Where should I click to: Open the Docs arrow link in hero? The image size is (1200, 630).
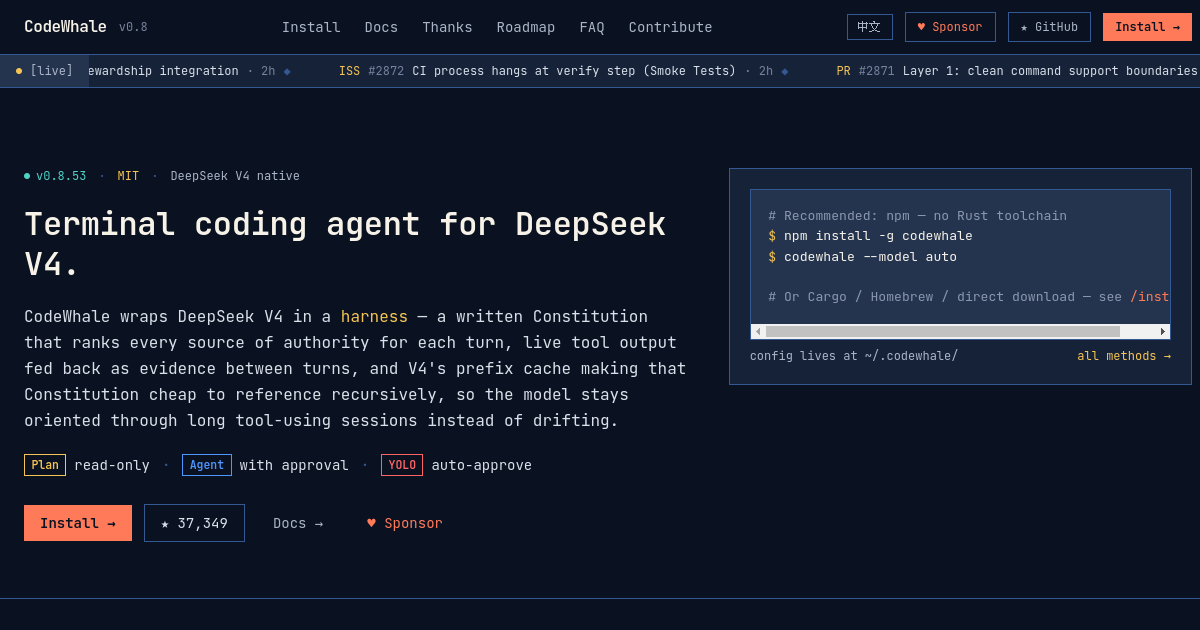pos(298,523)
